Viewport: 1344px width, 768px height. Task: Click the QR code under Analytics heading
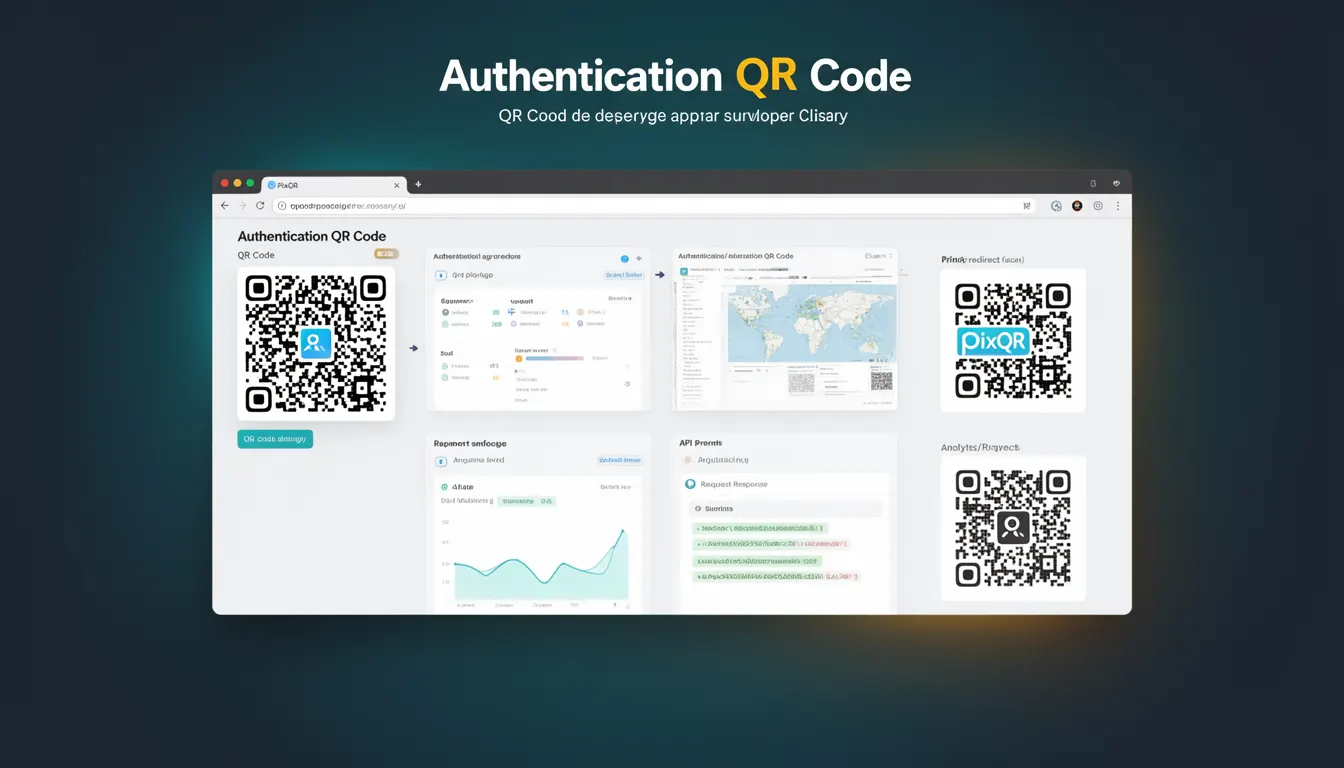[x=1013, y=528]
